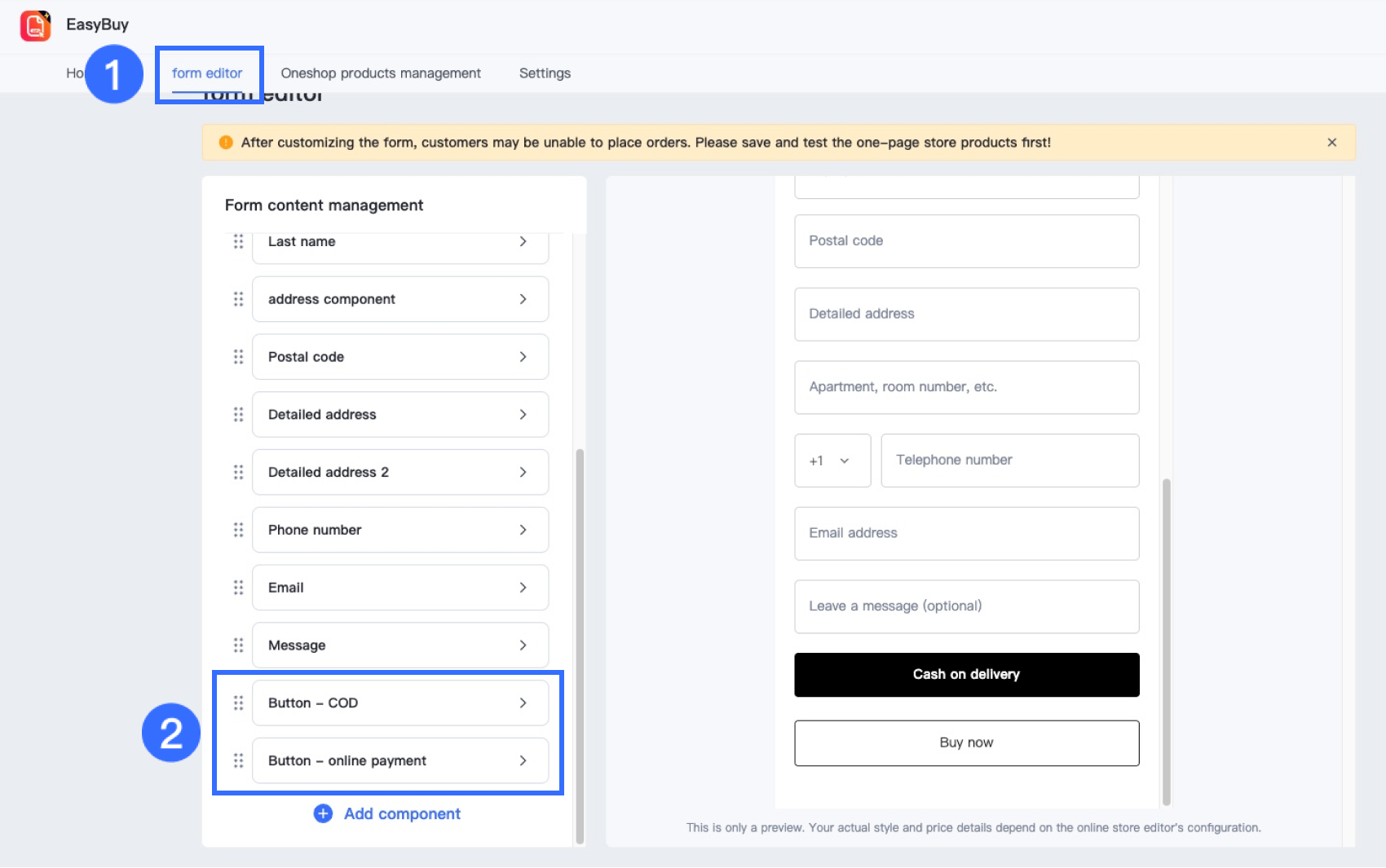Click the plus icon for Add component
This screenshot has width=1386, height=868.
click(x=323, y=813)
